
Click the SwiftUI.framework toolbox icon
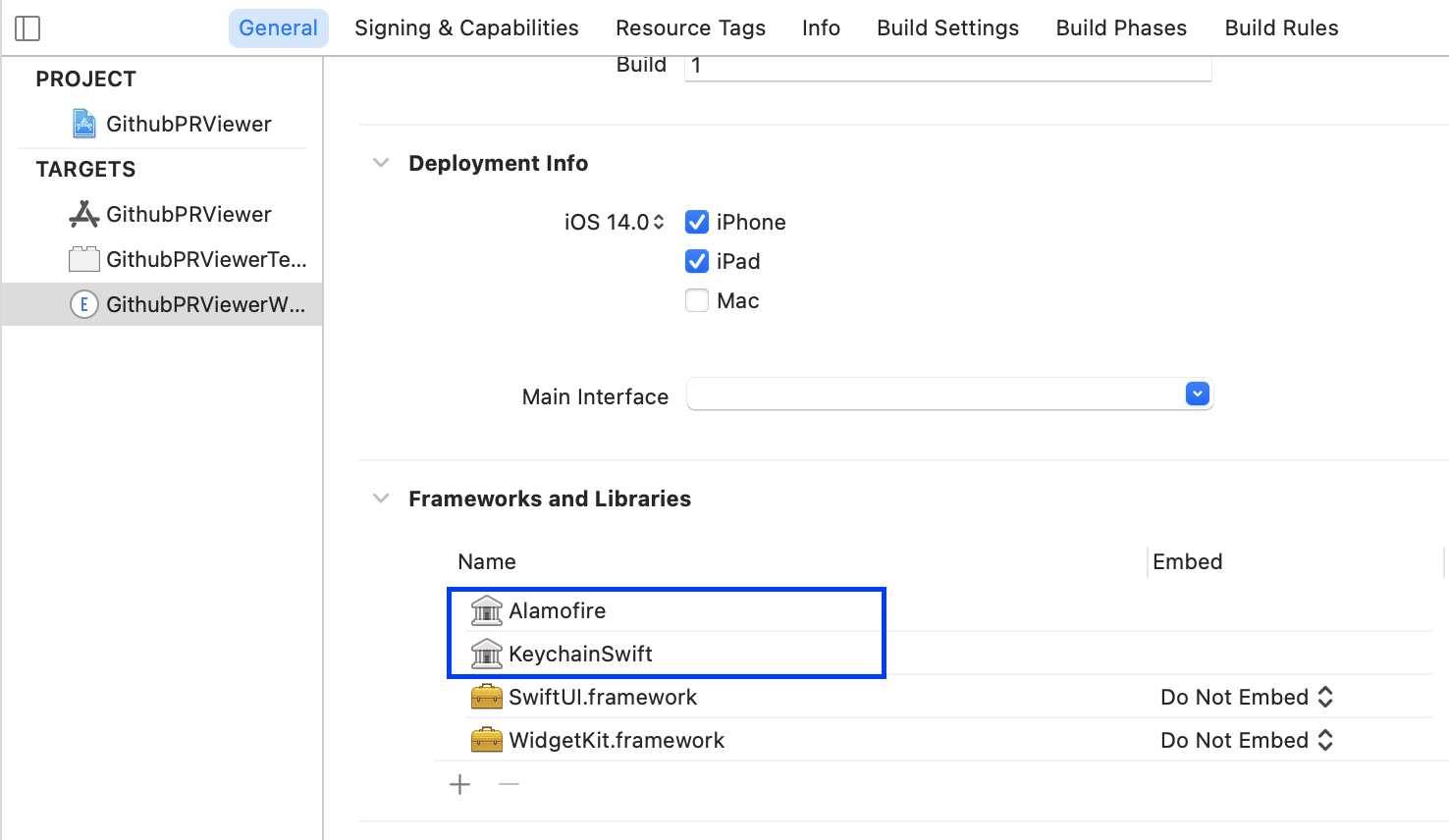tap(487, 697)
